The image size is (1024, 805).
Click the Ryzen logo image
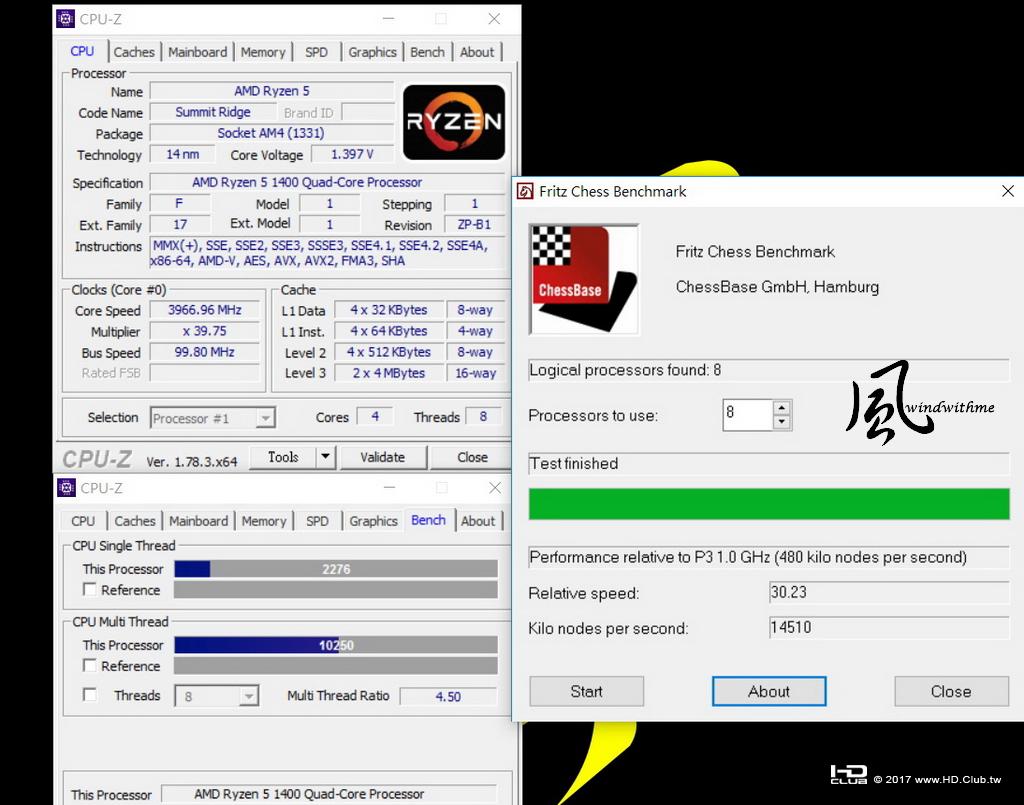pyautogui.click(x=454, y=122)
